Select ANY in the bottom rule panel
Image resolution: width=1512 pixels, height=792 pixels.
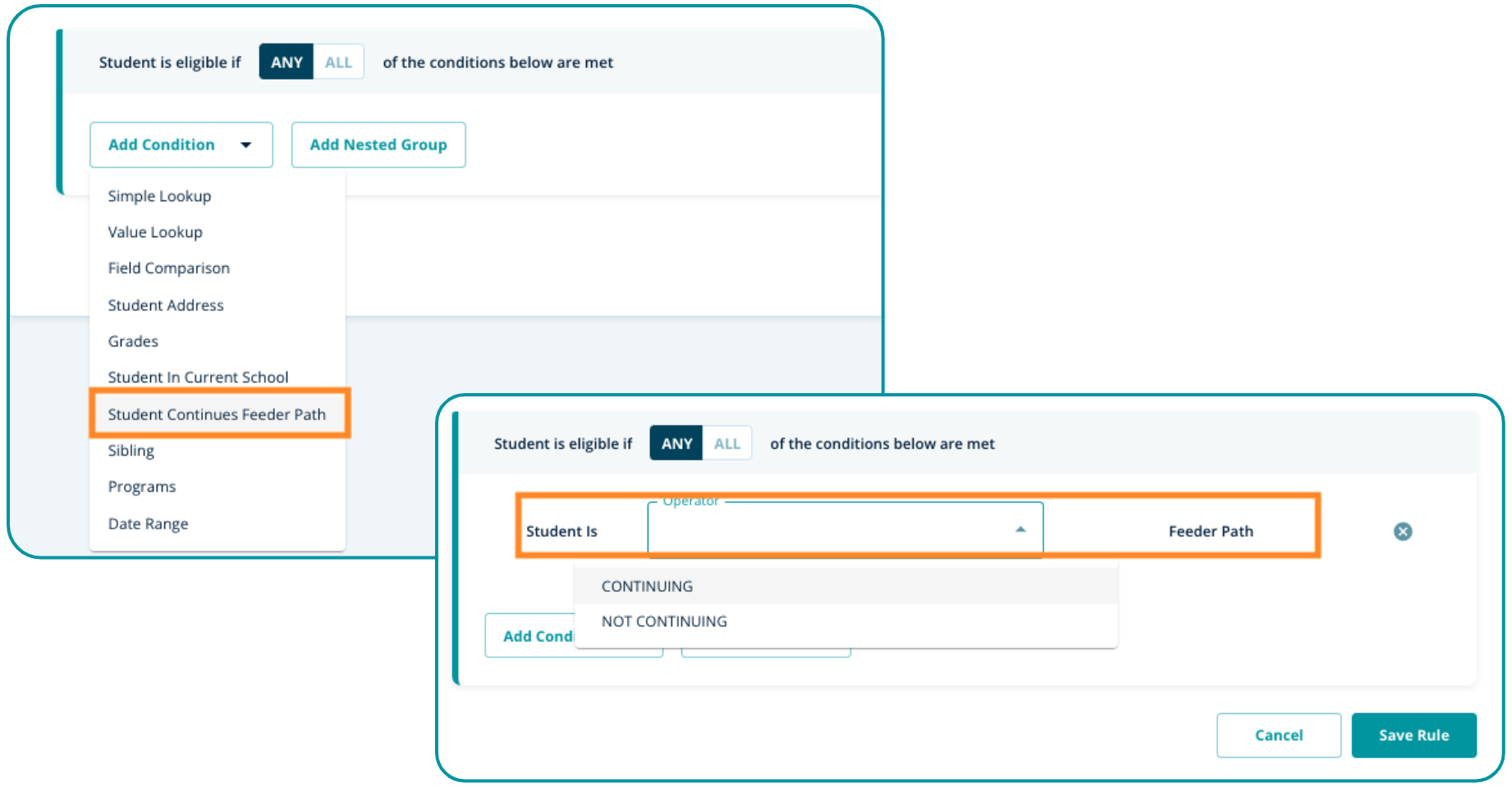coord(676,444)
